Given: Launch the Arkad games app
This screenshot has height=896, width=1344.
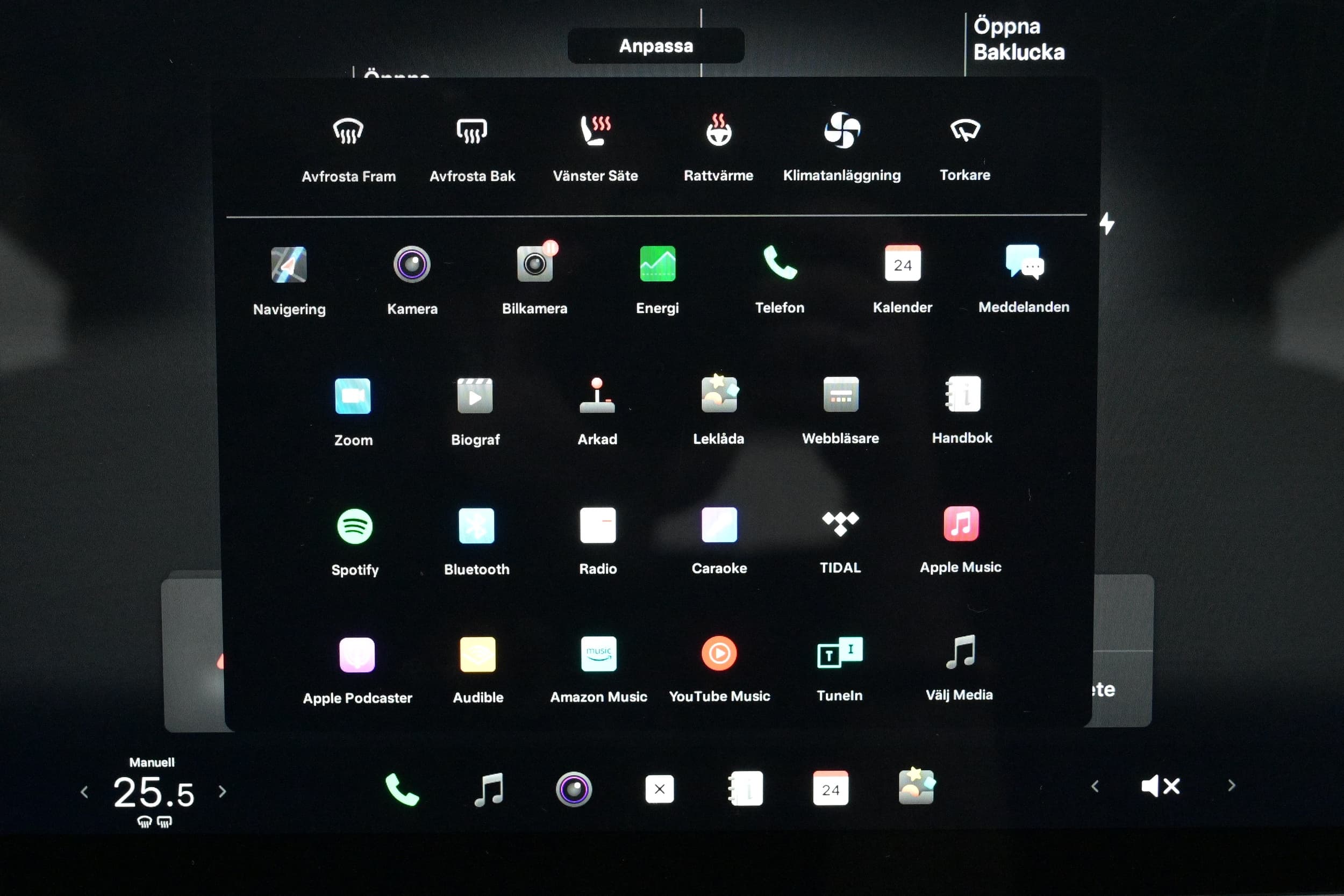Looking at the screenshot, I should coord(597,395).
